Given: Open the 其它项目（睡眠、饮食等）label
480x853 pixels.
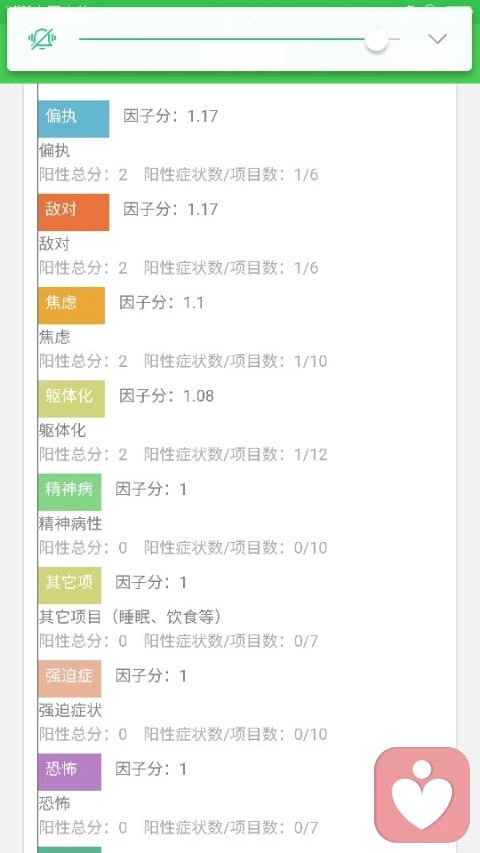Looking at the screenshot, I should [131, 617].
